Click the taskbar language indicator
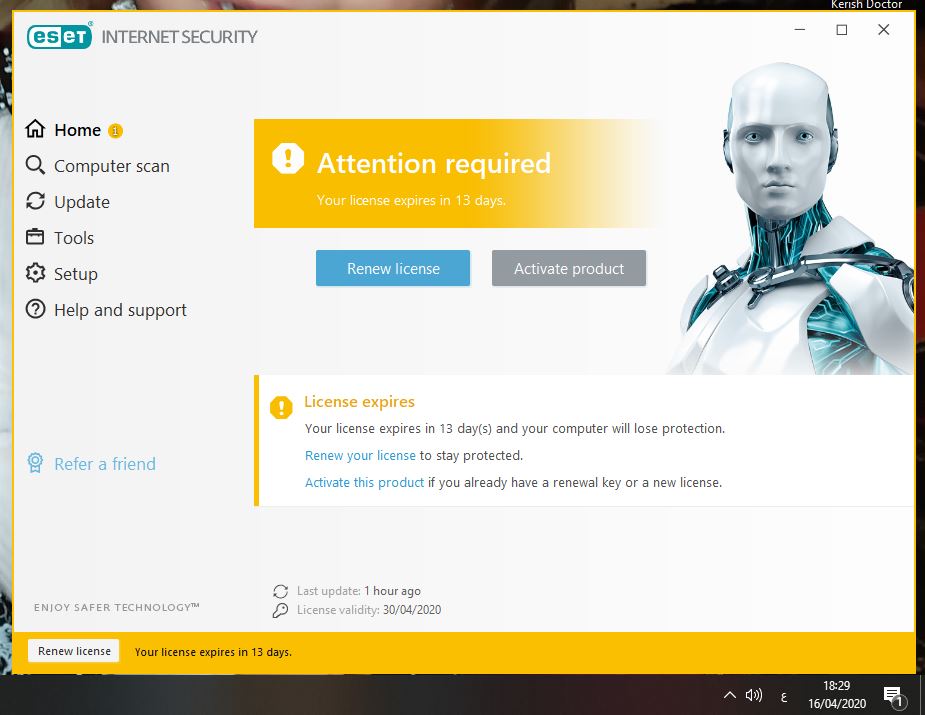Viewport: 925px width, 715px height. tap(784, 697)
